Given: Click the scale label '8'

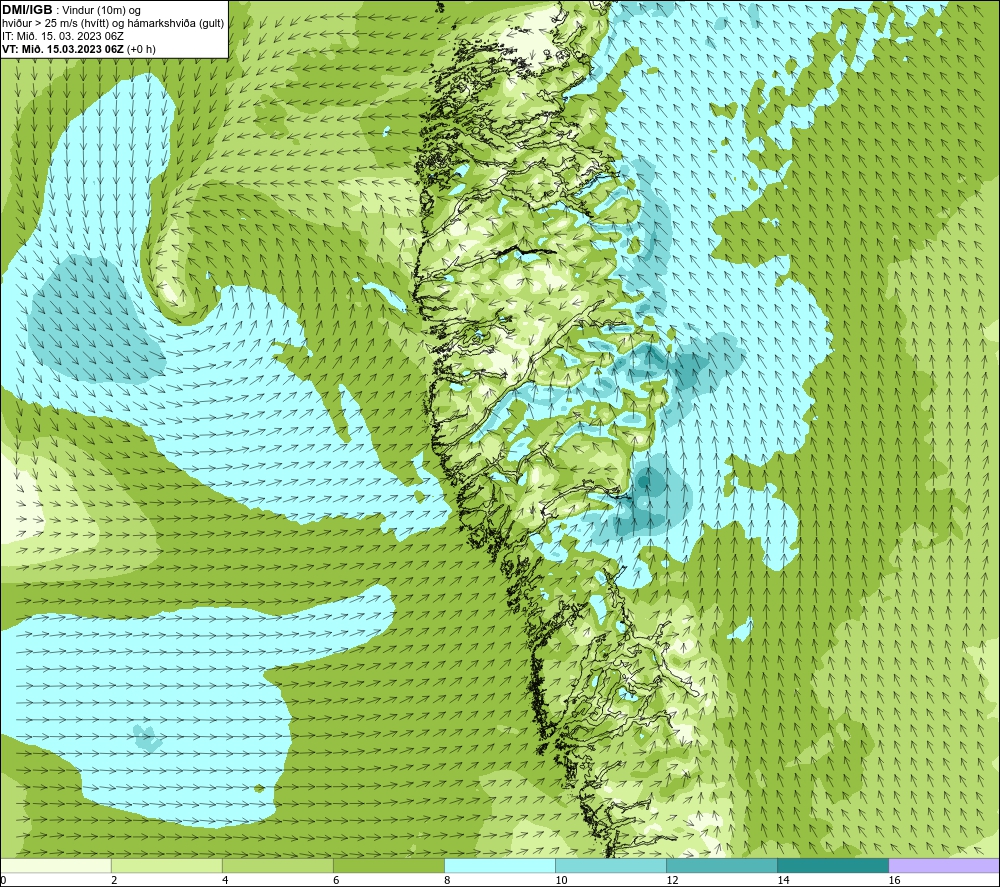Looking at the screenshot, I should (x=447, y=880).
